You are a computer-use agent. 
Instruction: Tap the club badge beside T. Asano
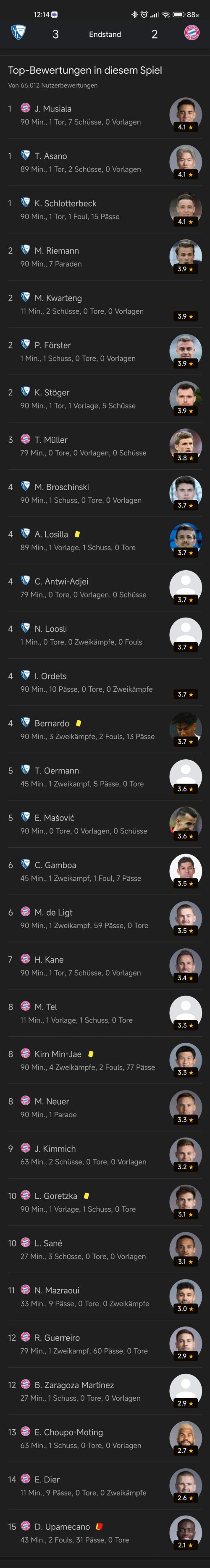26,155
